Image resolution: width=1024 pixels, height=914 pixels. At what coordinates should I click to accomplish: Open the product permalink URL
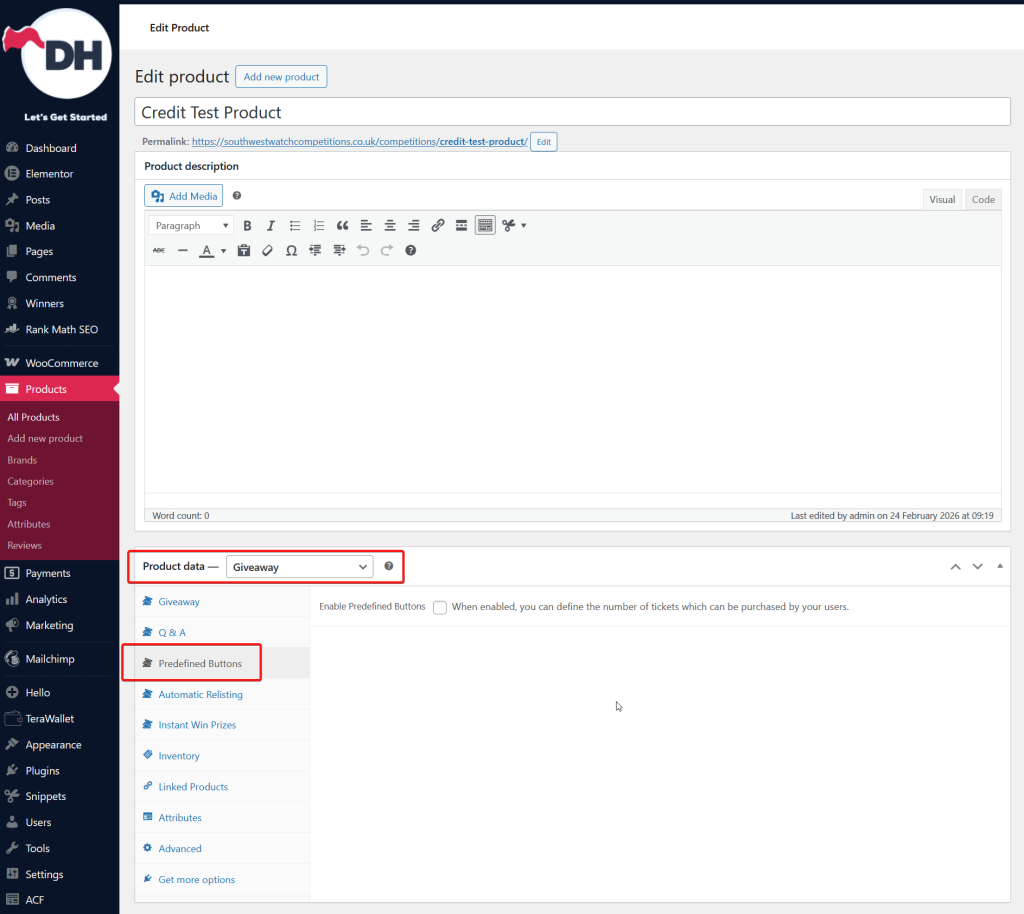coord(359,142)
